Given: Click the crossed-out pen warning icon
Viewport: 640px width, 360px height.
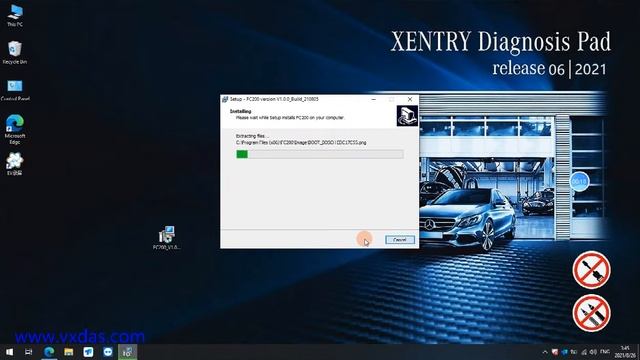Looking at the screenshot, I should coord(591,313).
